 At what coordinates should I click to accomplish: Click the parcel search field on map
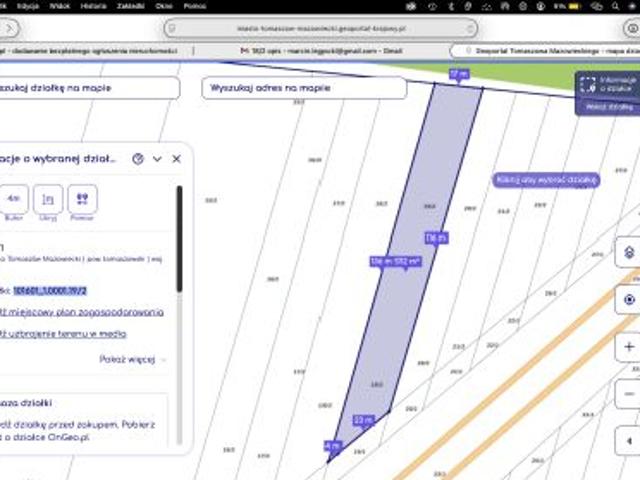pyautogui.click(x=89, y=88)
